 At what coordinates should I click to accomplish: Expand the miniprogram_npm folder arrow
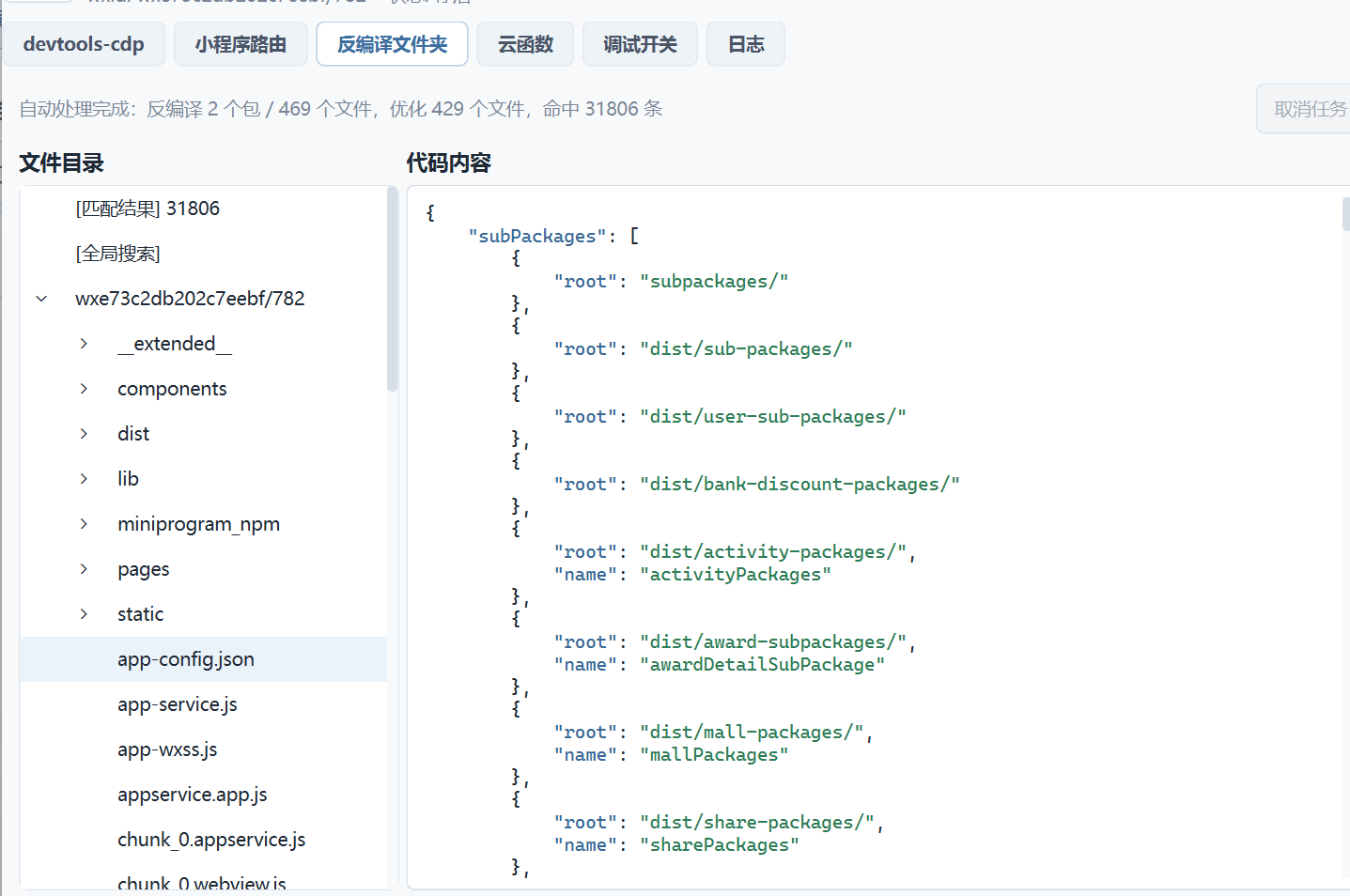point(84,524)
